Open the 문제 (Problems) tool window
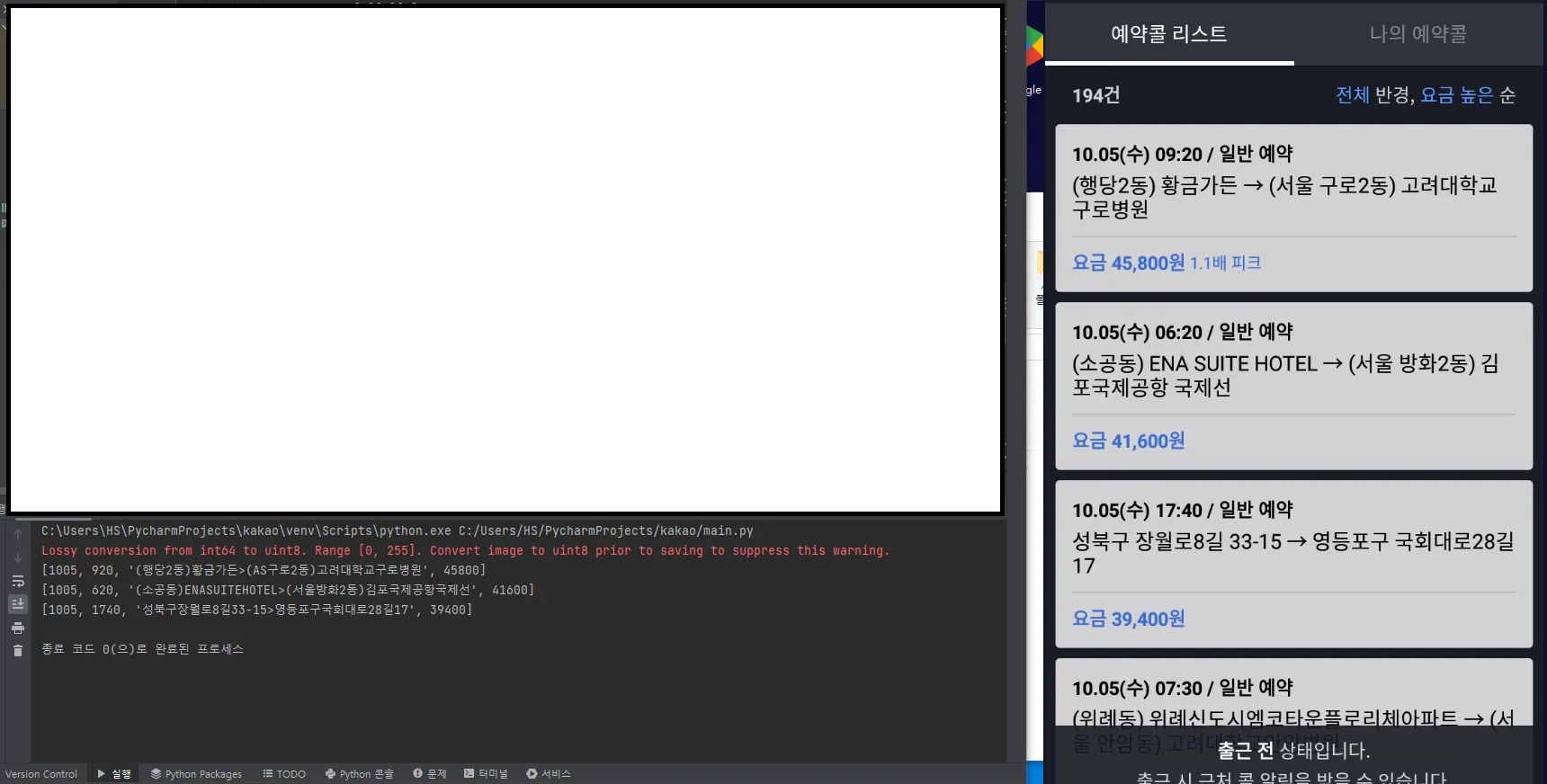Viewport: 1547px width, 784px height. tap(430, 774)
